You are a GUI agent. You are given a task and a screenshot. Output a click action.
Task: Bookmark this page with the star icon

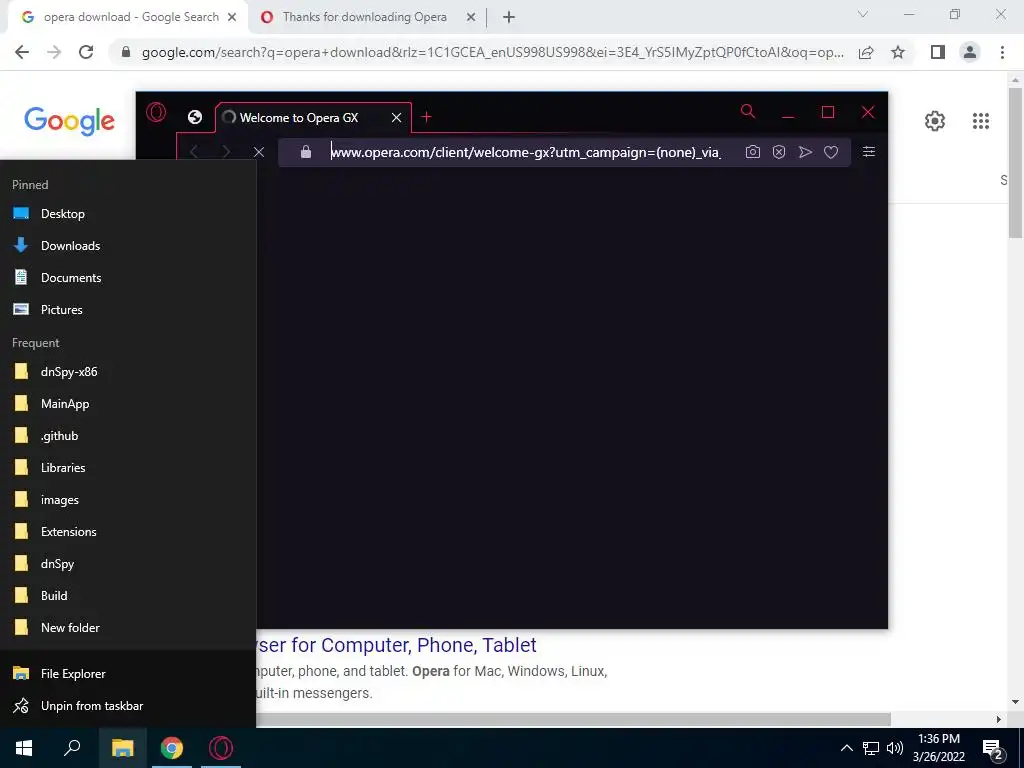click(x=898, y=52)
